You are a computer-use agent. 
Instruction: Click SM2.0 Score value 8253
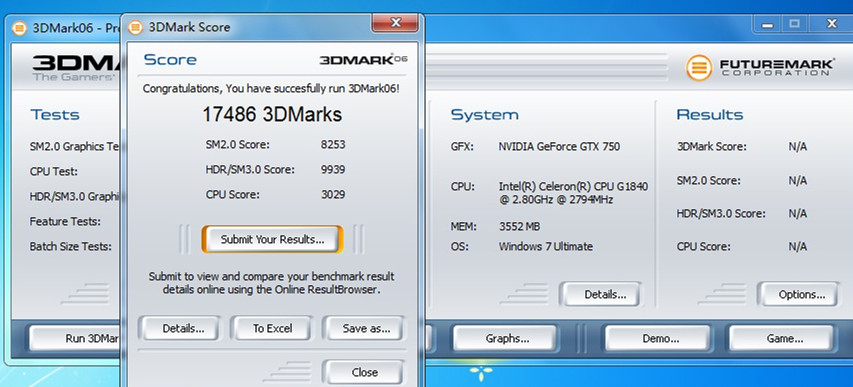[x=333, y=145]
